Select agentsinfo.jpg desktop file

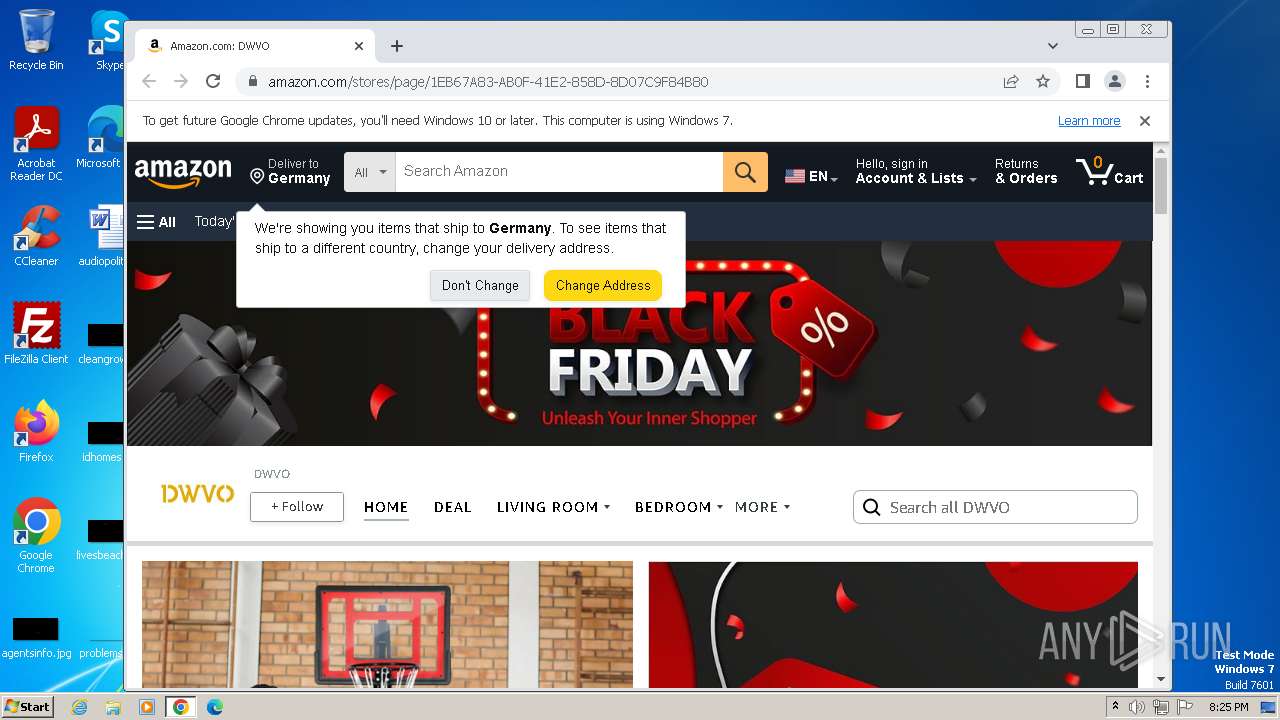[36, 638]
